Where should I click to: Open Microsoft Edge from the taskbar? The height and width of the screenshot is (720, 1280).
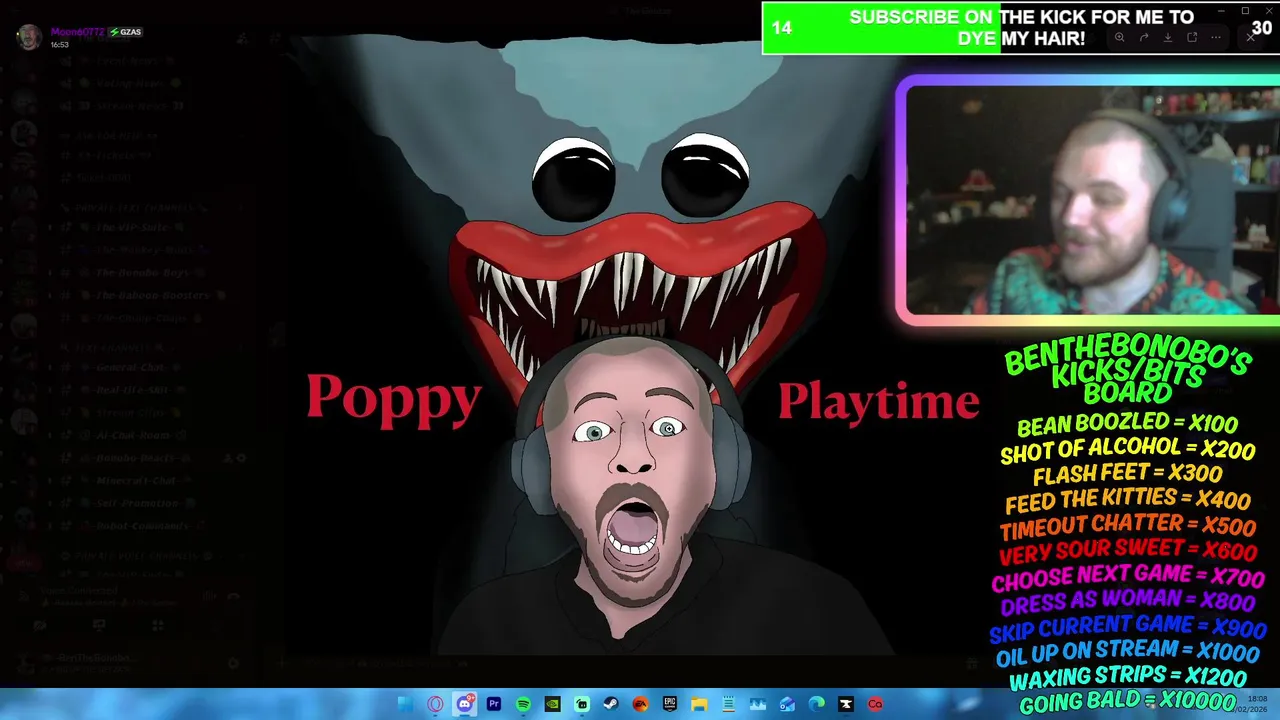tap(816, 704)
